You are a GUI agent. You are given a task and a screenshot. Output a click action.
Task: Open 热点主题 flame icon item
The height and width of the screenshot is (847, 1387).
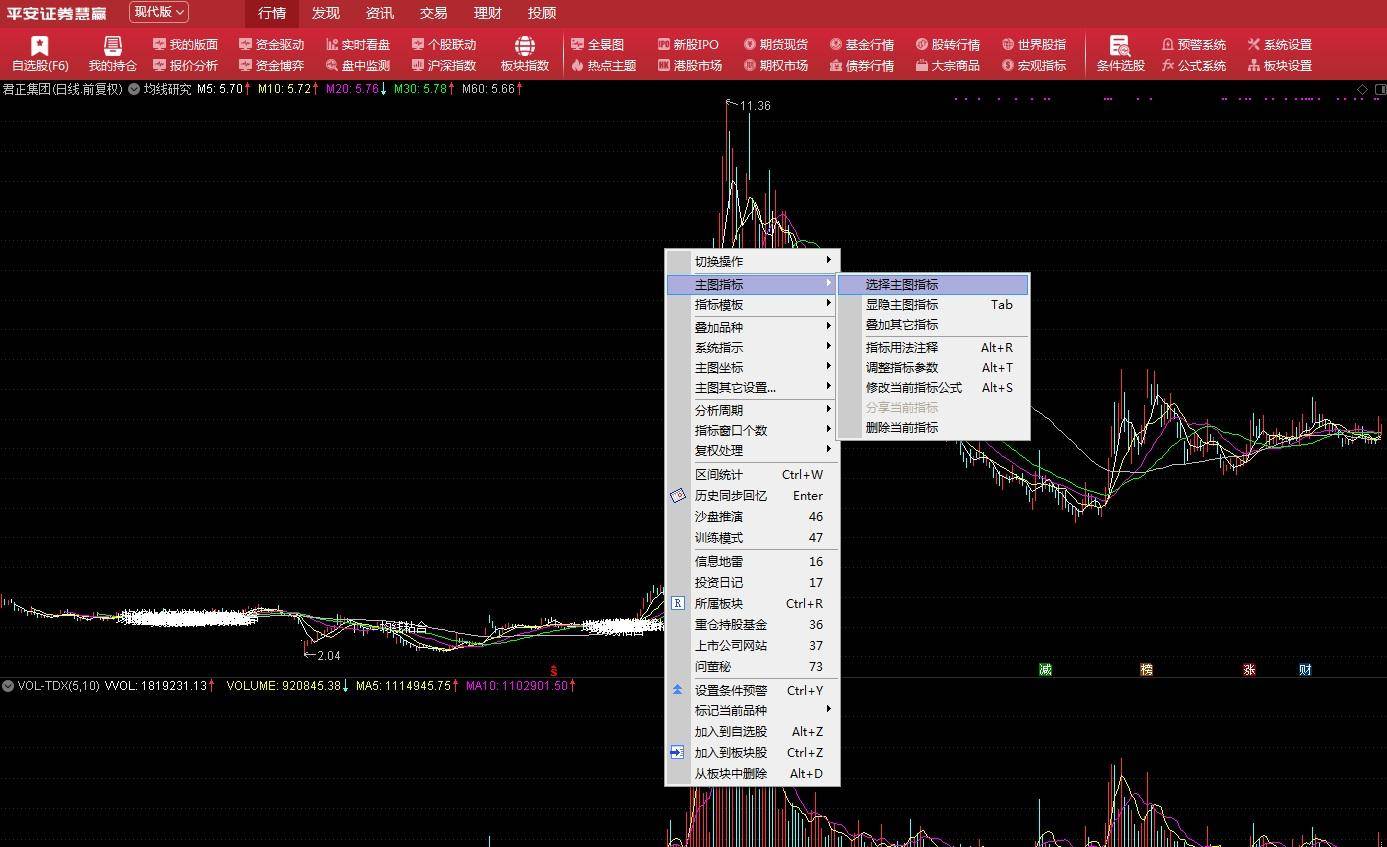[x=603, y=65]
